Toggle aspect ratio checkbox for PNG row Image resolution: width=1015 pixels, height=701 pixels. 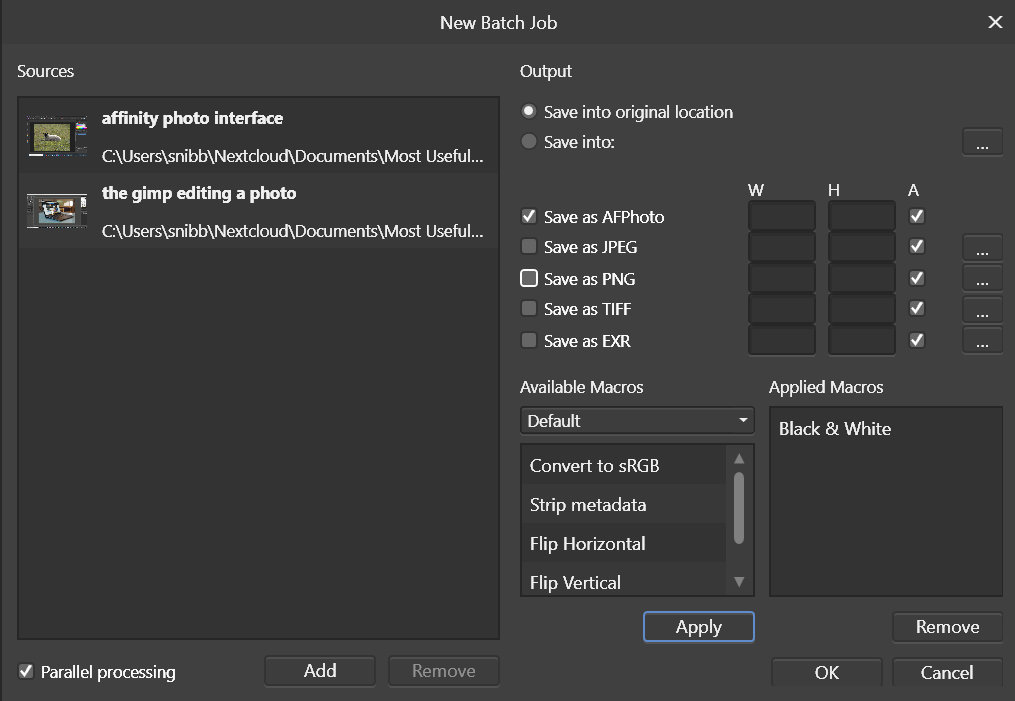click(917, 278)
